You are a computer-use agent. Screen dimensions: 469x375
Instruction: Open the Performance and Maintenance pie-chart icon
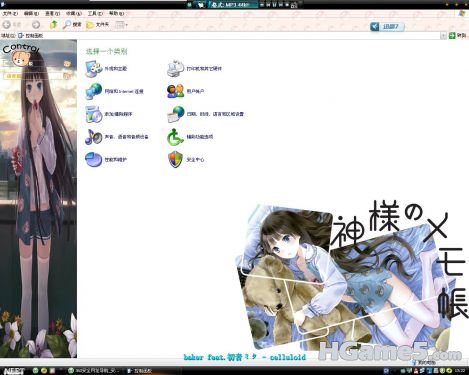(x=94, y=159)
